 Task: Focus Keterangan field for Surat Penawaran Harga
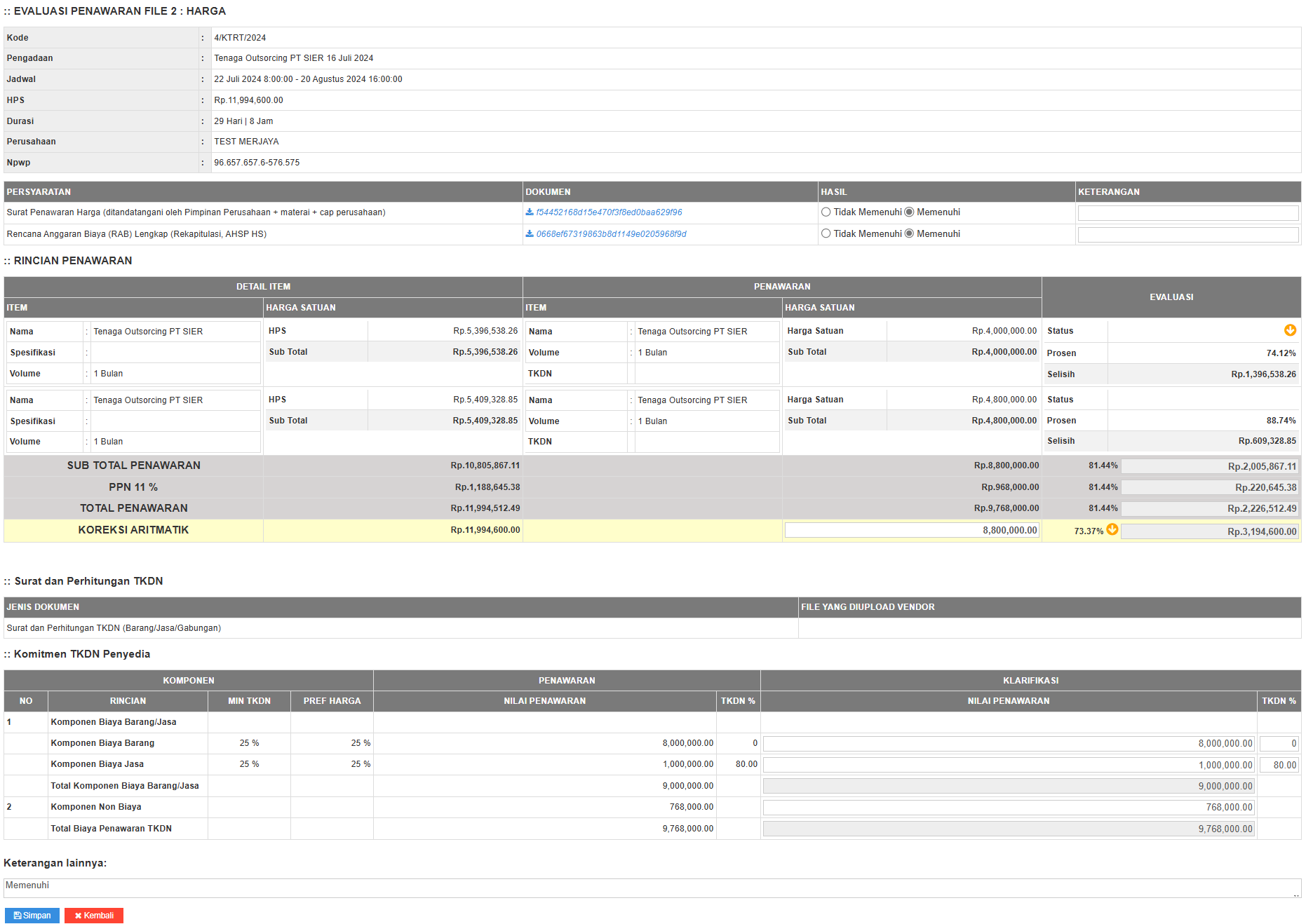pos(1187,213)
